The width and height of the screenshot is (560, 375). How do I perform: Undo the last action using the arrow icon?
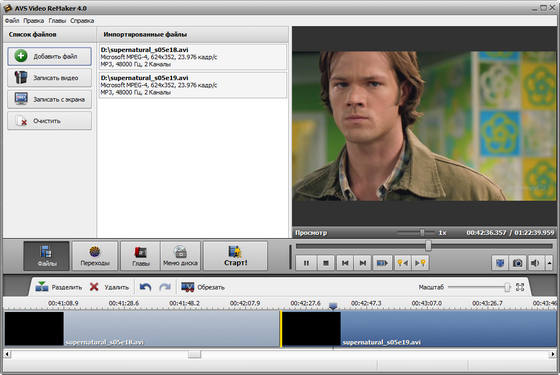pos(145,287)
